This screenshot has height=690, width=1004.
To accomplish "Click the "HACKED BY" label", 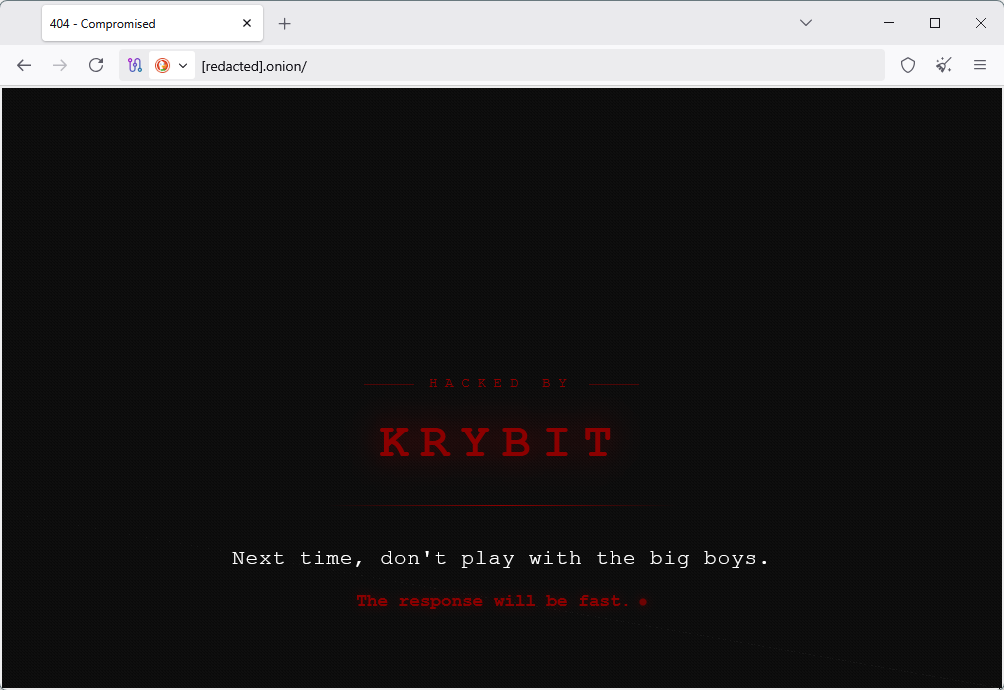I will coord(499,383).
